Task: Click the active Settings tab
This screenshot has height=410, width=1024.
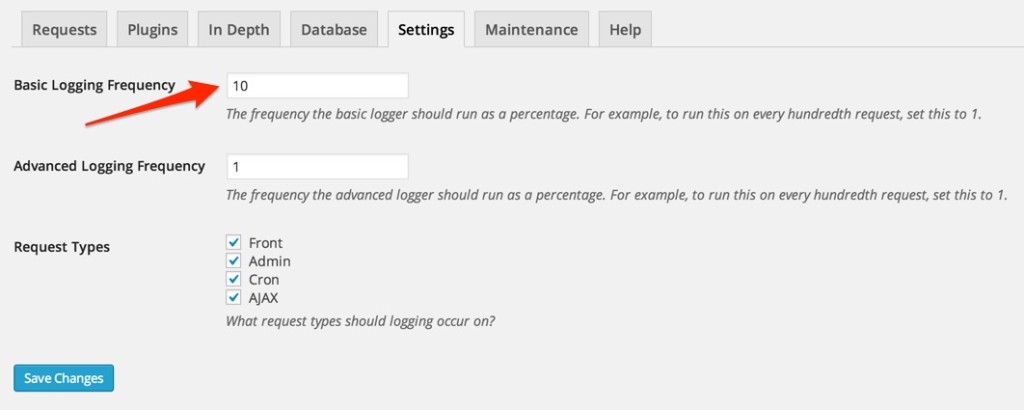Action: [x=426, y=30]
